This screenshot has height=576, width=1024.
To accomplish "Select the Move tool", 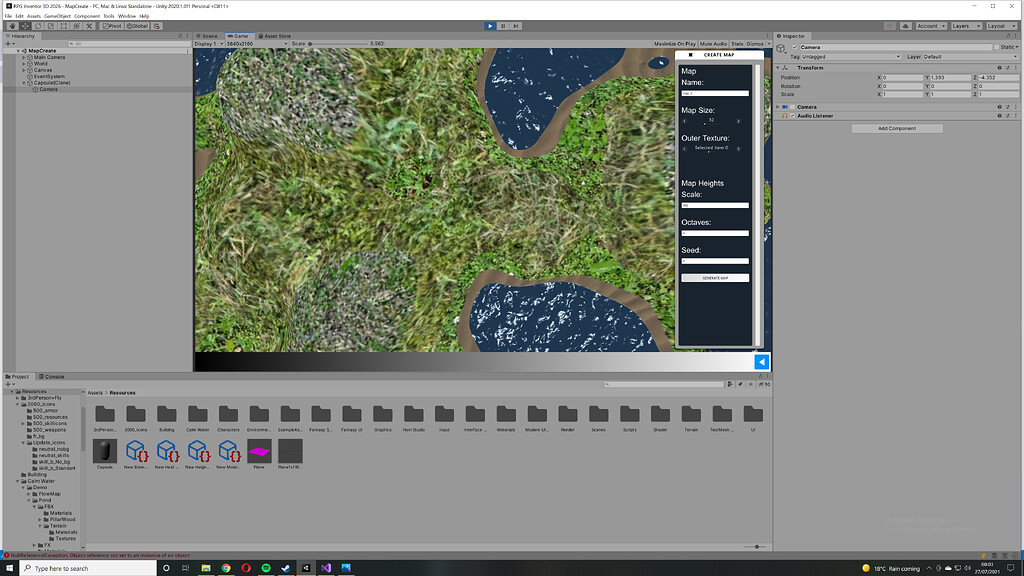I will click(x=25, y=25).
